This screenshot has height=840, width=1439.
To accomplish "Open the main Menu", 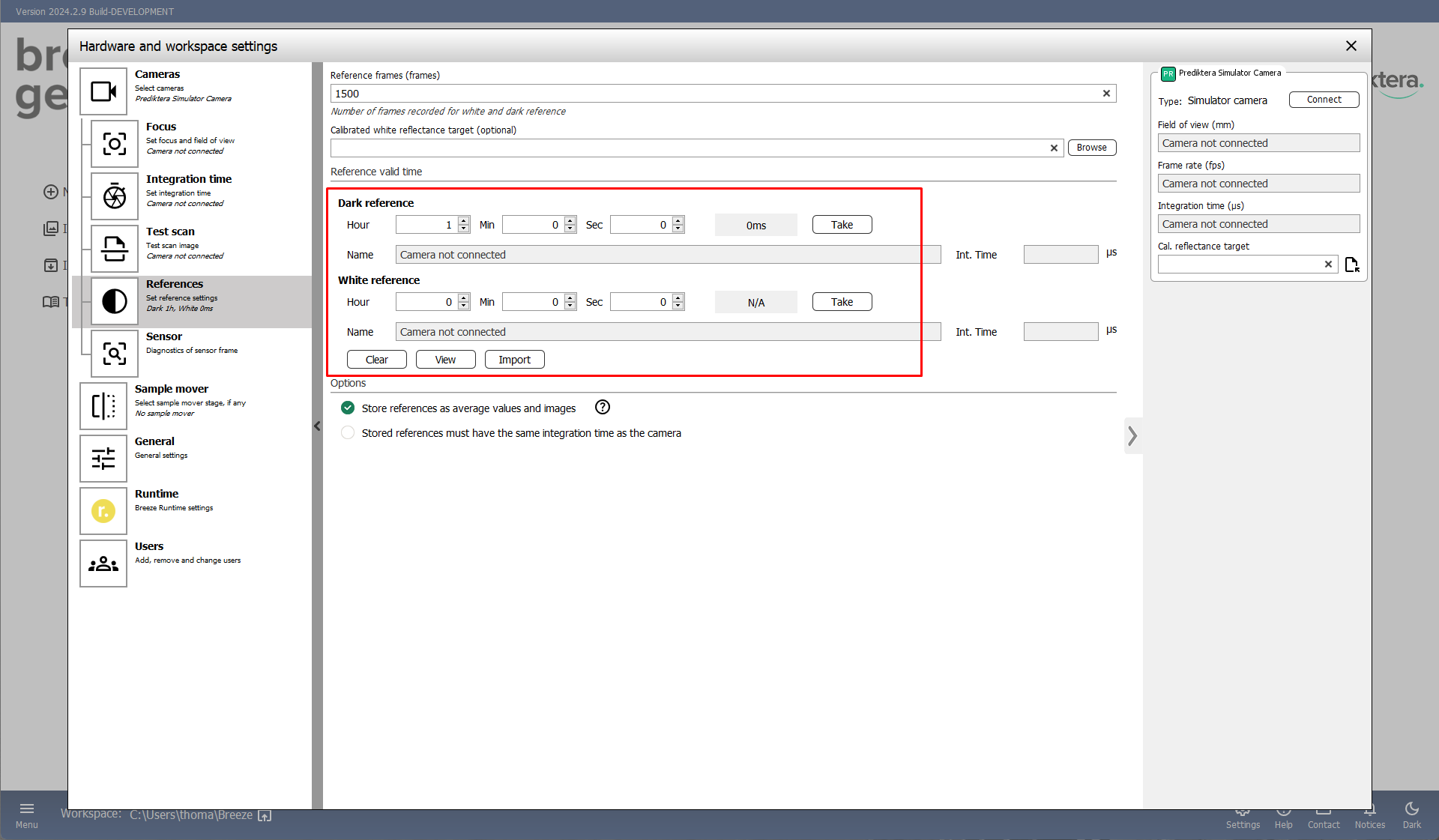I will pos(27,814).
